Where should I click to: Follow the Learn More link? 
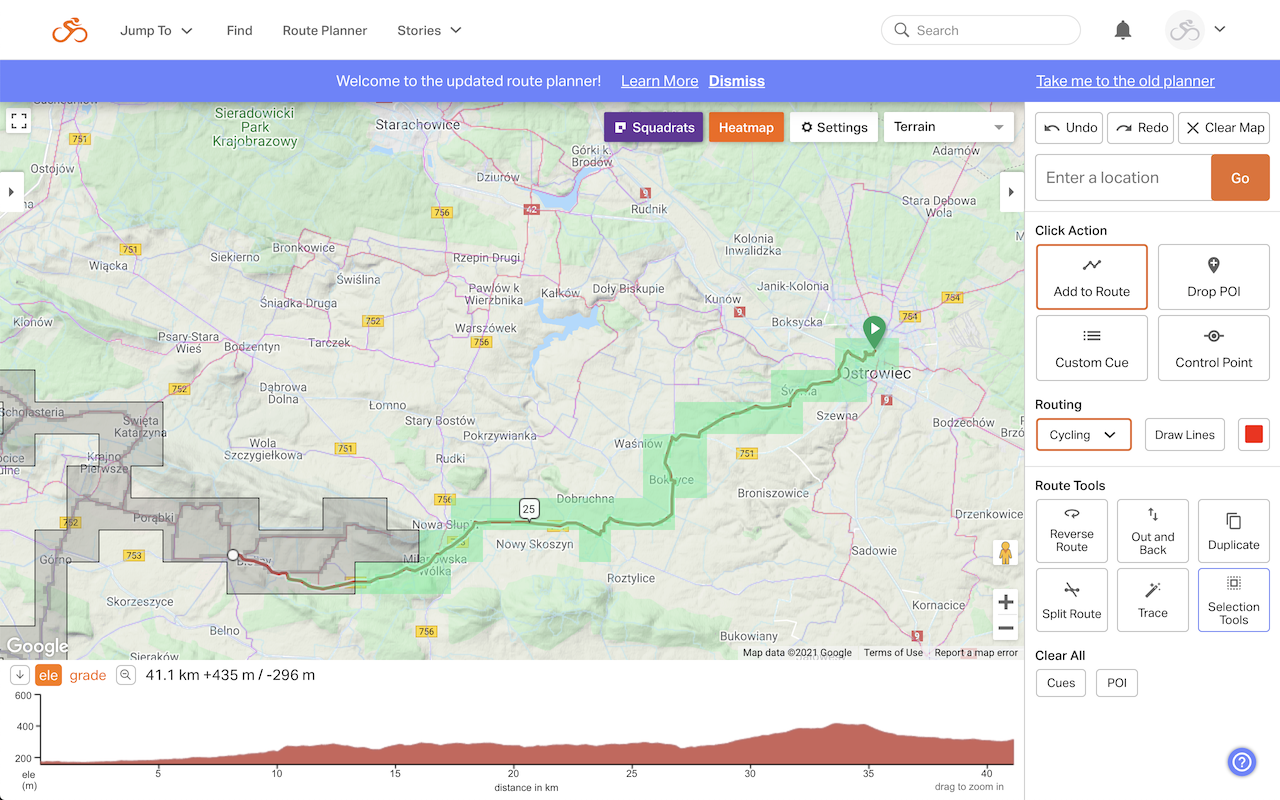pos(660,81)
